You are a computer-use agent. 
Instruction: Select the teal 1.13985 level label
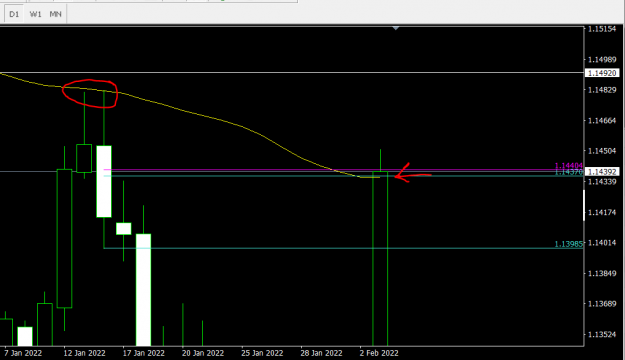(569, 244)
